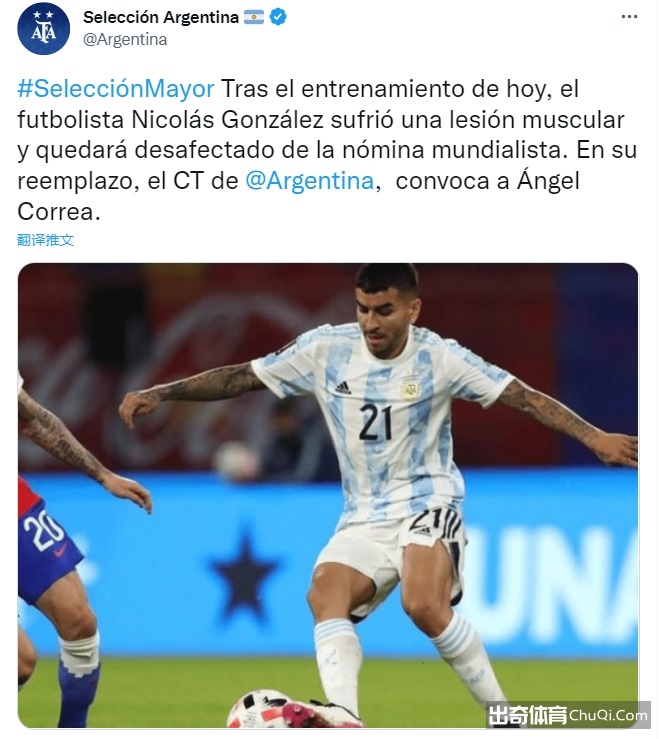Click the @Argentina handle under the name

point(125,40)
